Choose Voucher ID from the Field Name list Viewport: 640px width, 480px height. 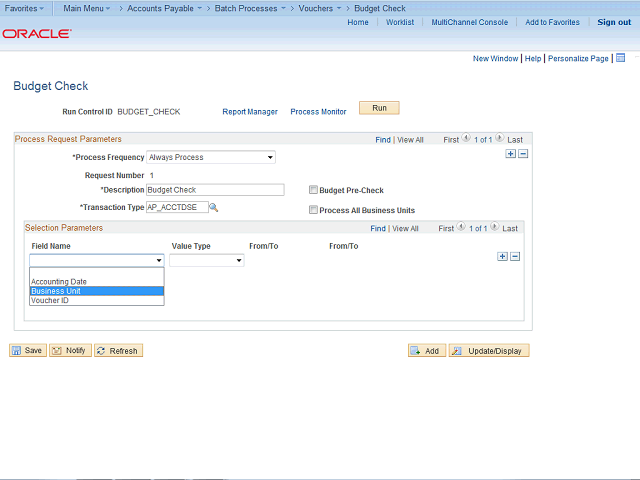(x=50, y=300)
